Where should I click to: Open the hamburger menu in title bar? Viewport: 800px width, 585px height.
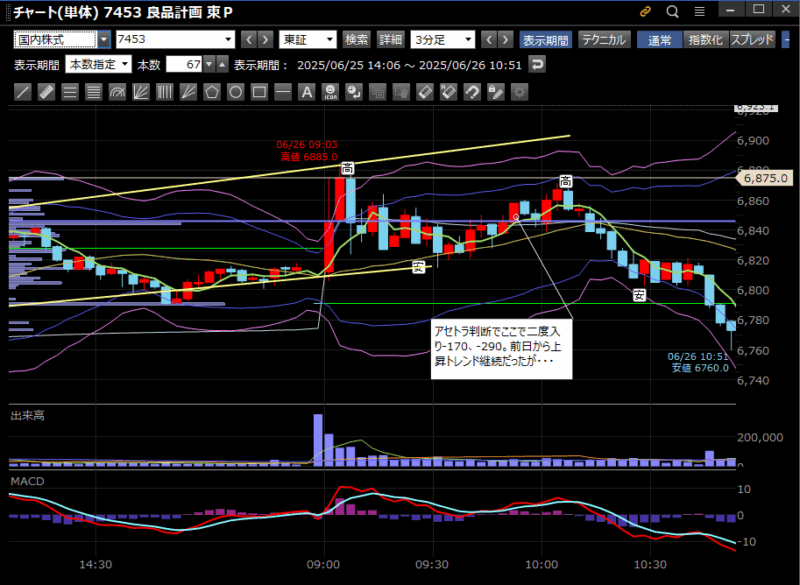699,11
